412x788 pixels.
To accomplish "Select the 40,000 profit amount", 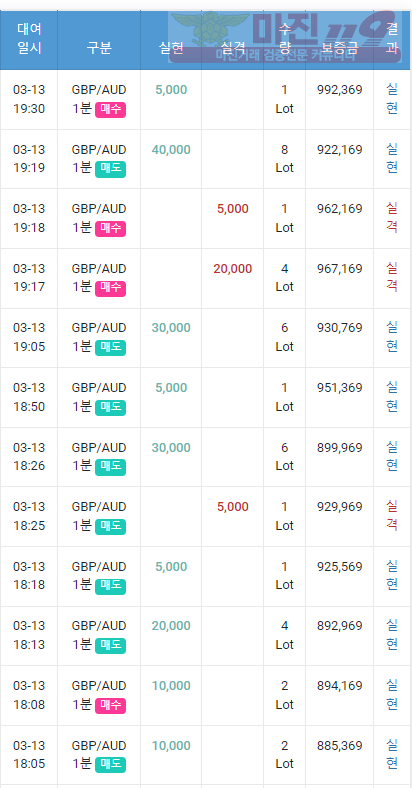I will tap(171, 149).
